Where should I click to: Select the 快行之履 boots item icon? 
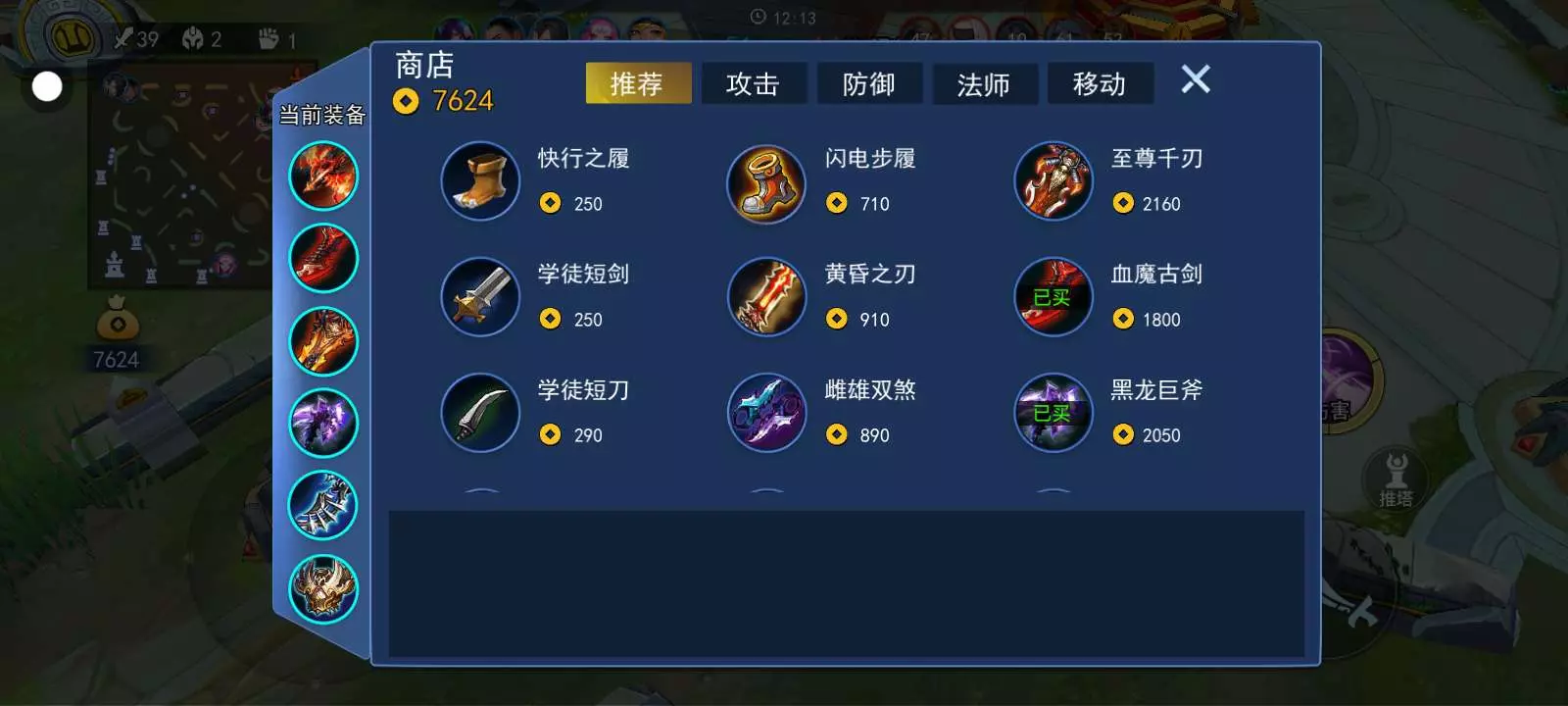[x=480, y=181]
